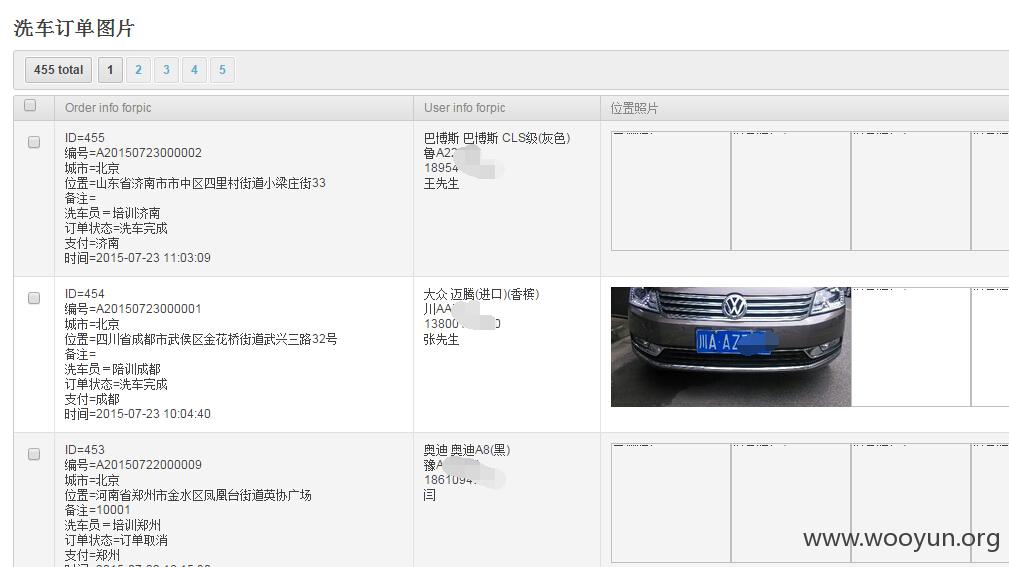Click the text 支付=郑州

tap(91, 555)
